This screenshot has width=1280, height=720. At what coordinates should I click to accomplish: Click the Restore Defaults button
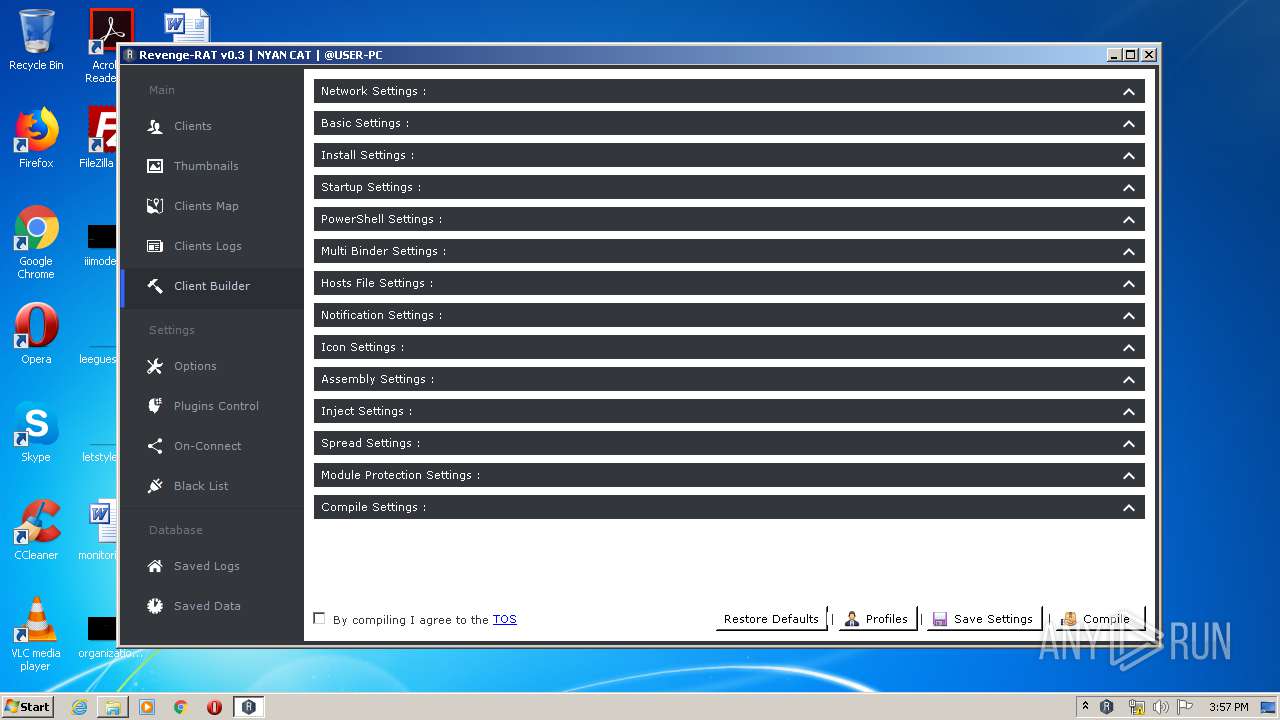pos(771,619)
